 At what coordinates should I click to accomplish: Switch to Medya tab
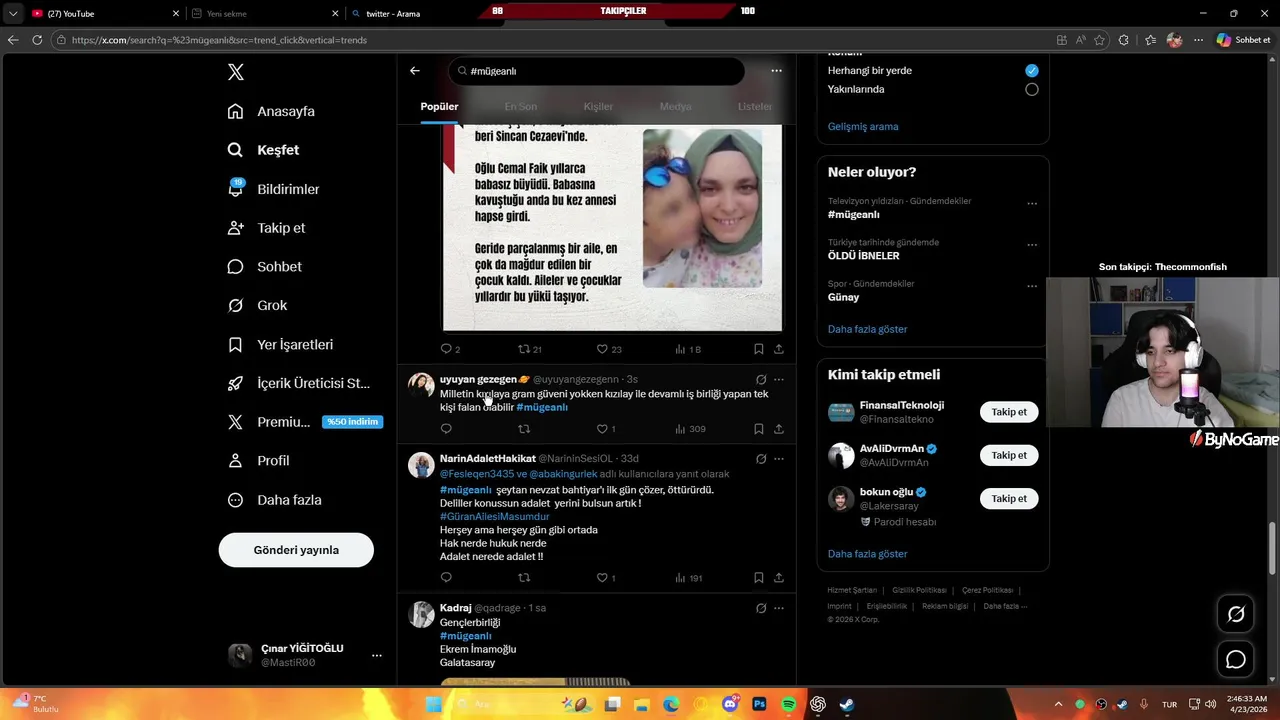click(x=675, y=106)
